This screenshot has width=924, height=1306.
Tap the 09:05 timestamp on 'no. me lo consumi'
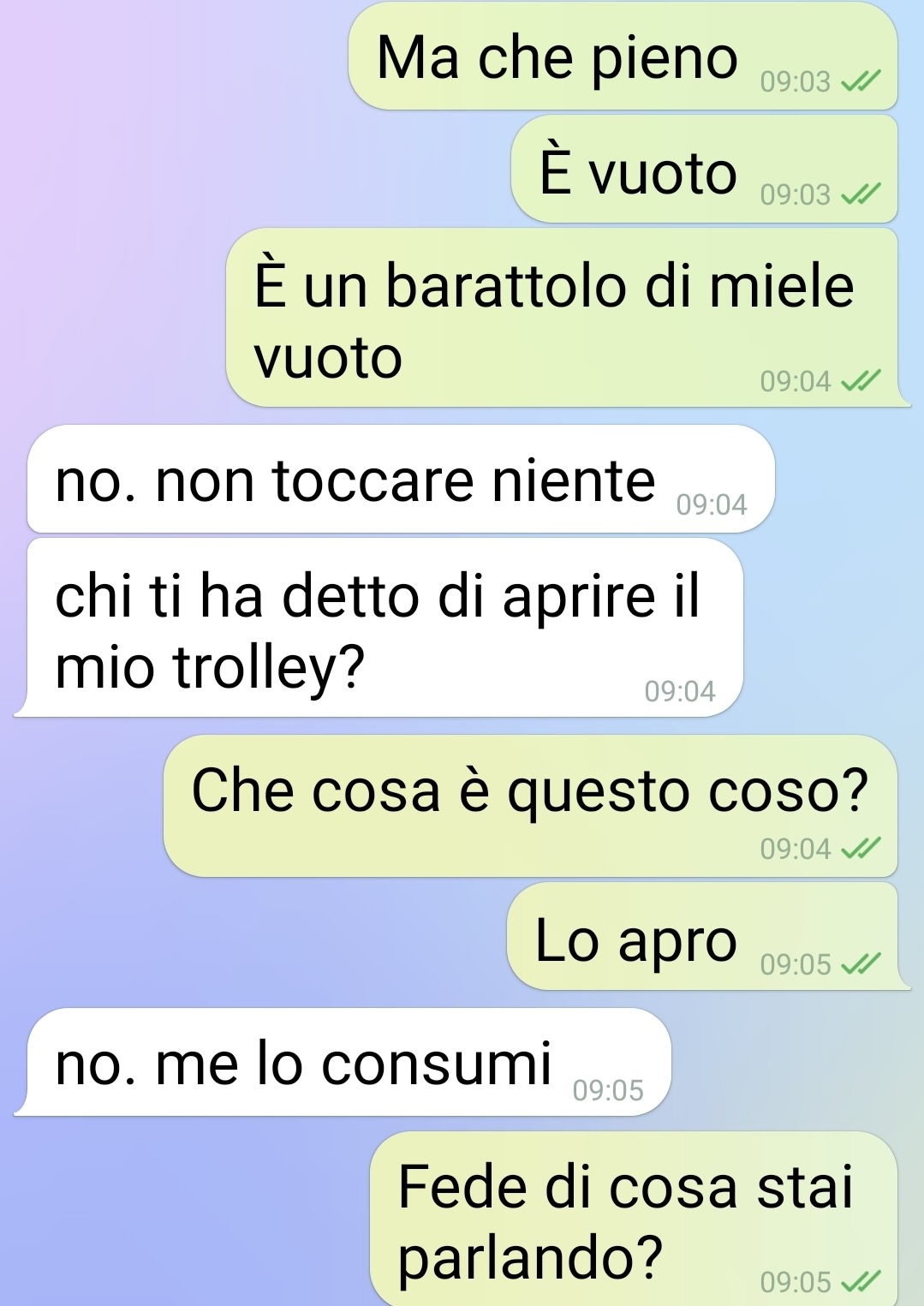pos(608,1090)
